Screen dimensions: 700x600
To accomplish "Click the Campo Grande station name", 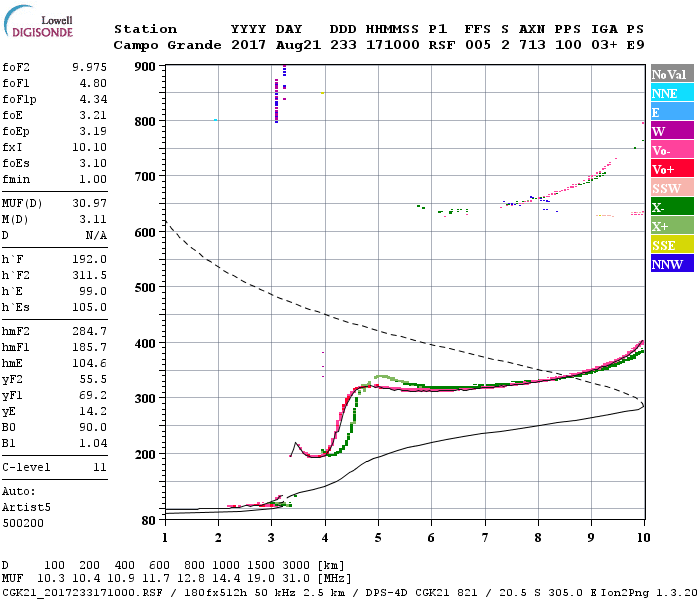I will click(x=167, y=45).
